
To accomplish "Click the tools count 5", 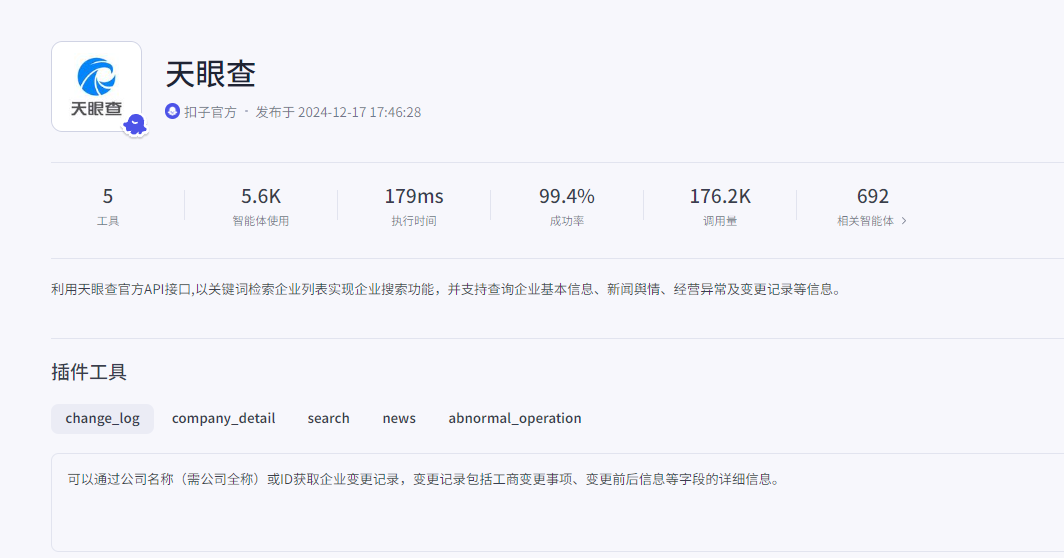I will (108, 196).
